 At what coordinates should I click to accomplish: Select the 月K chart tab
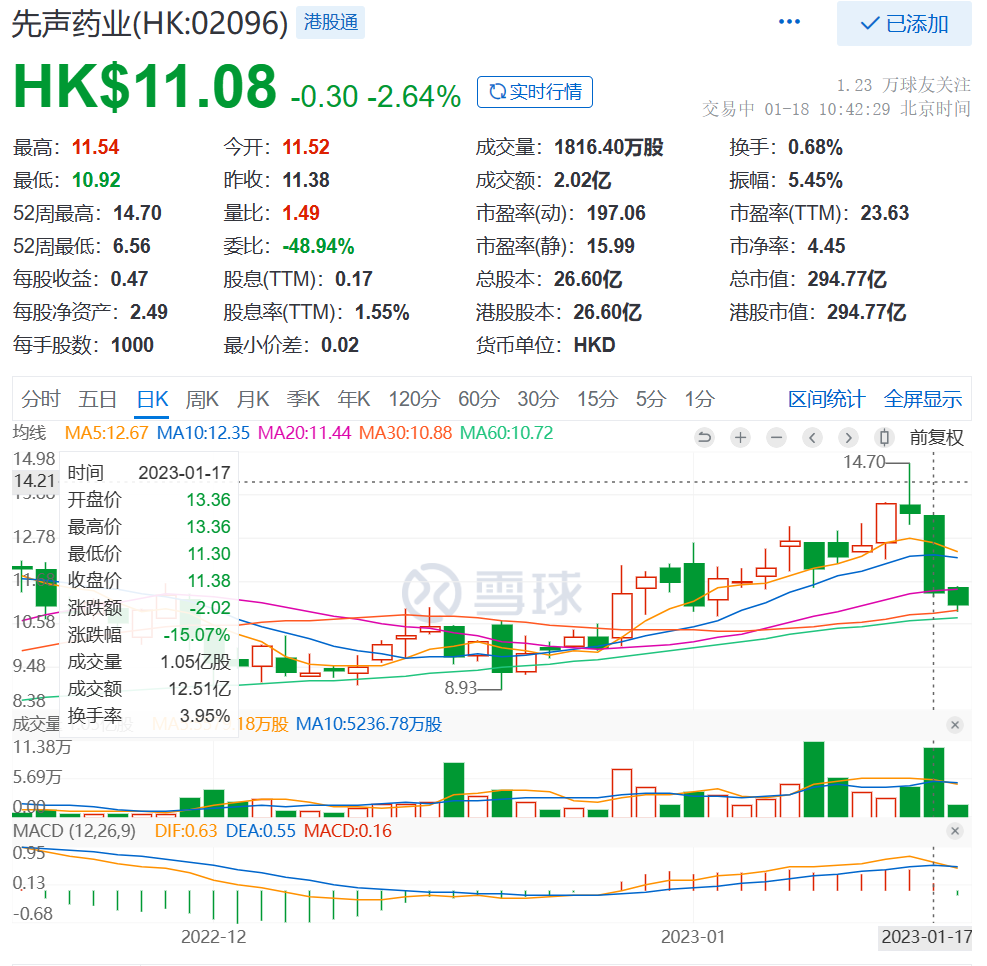tap(252, 399)
